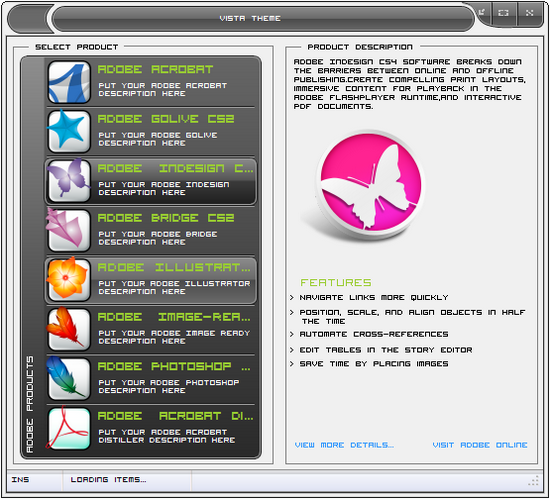This screenshot has width=550, height=499.
Task: Click the status bar resize grip
Action: (533, 481)
